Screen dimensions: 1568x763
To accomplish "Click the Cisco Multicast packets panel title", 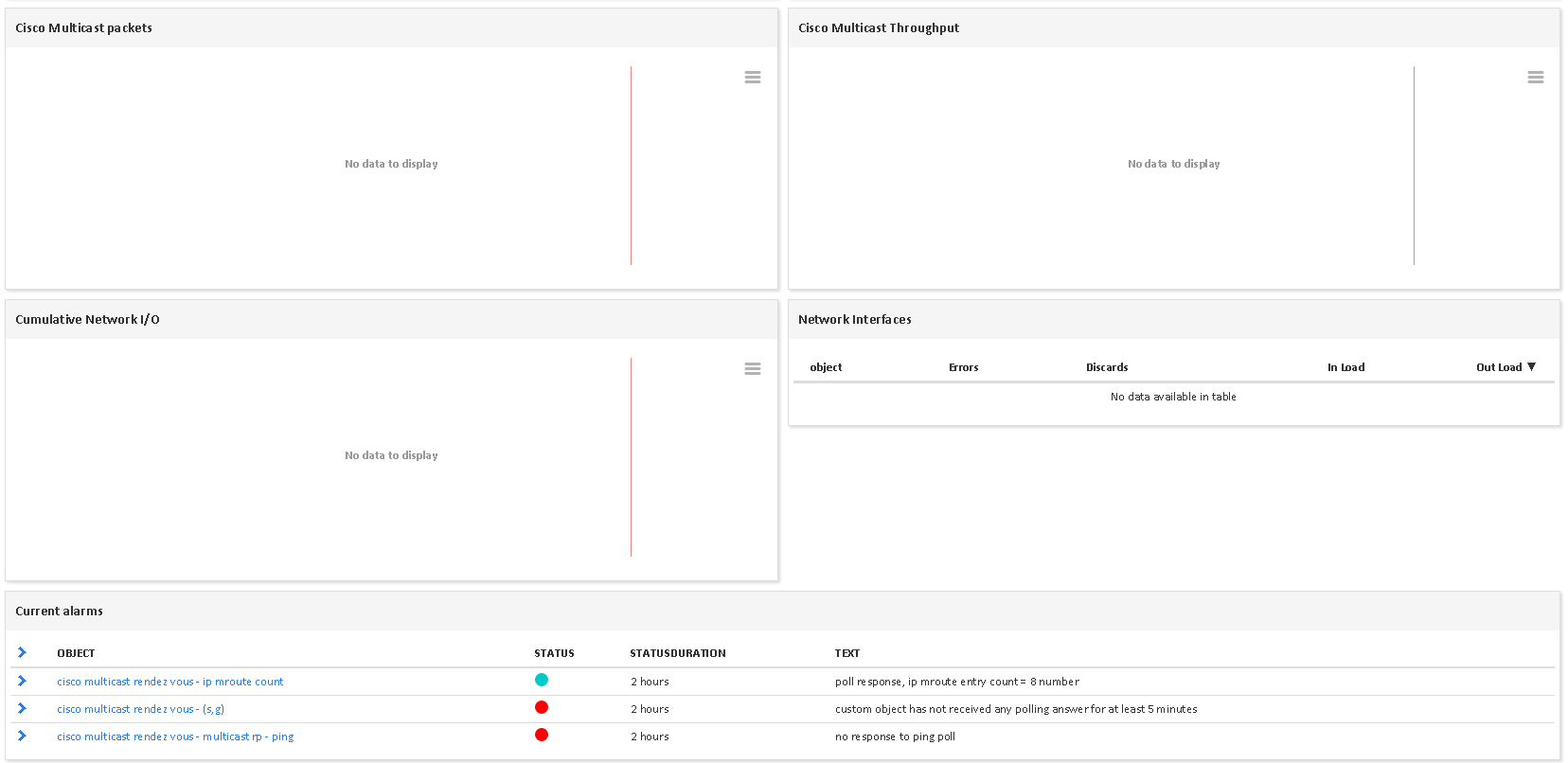I will click(83, 28).
